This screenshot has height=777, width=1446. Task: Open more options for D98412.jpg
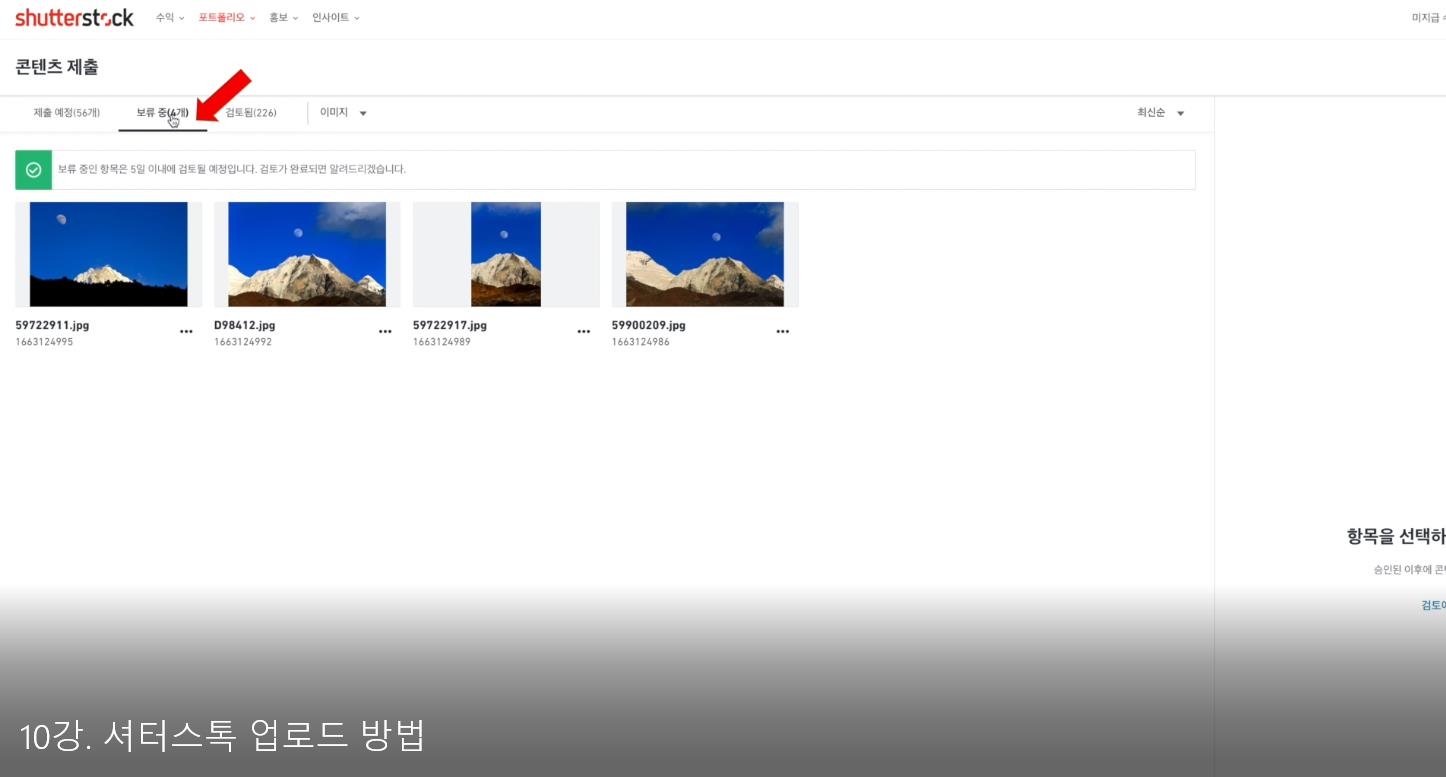point(385,332)
